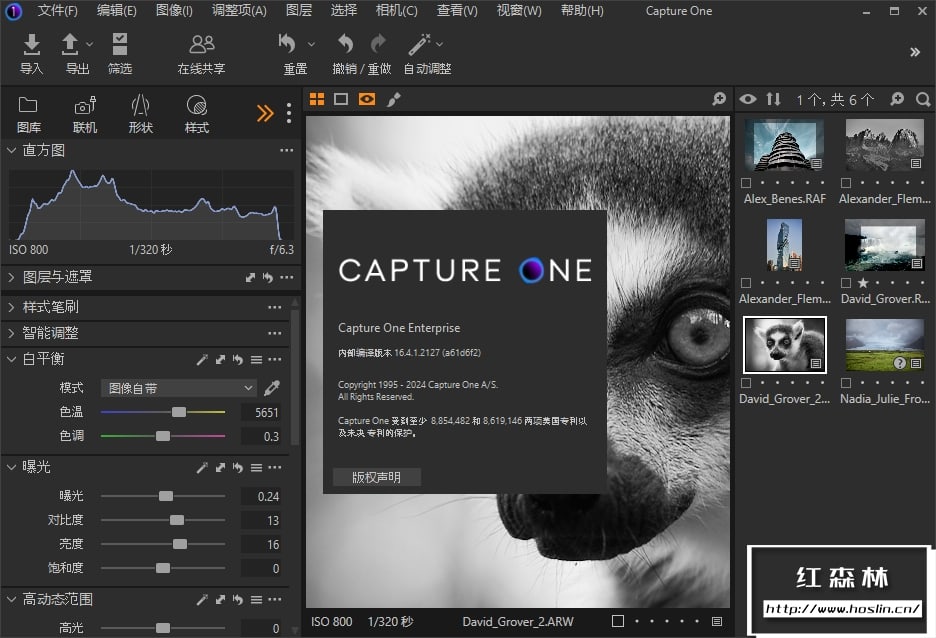The width and height of the screenshot is (936, 638).
Task: Pick the white balance eyedropper tool
Action: 271,388
